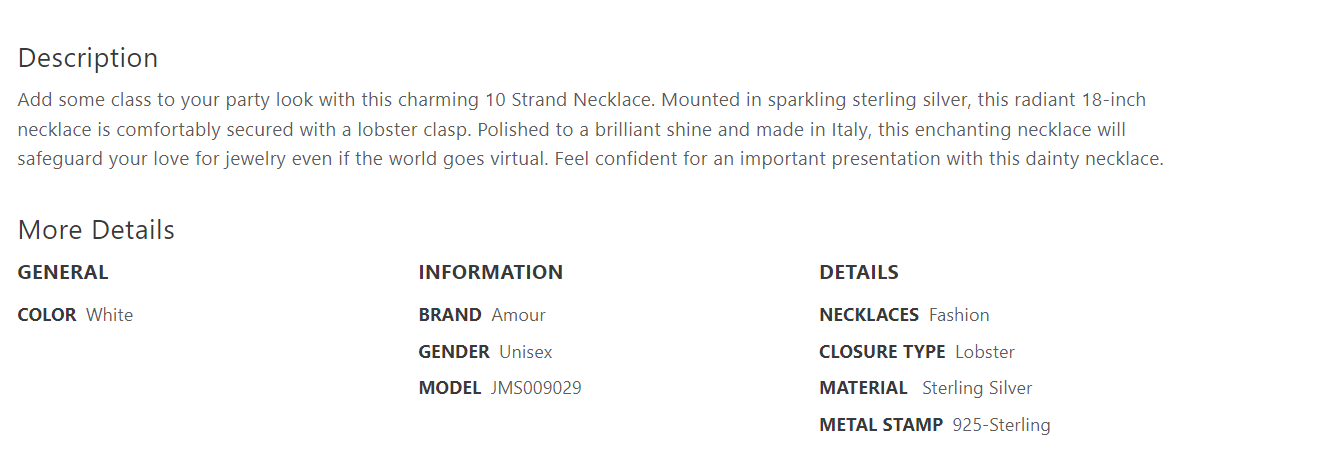Select the model number JMS009029

point(535,388)
